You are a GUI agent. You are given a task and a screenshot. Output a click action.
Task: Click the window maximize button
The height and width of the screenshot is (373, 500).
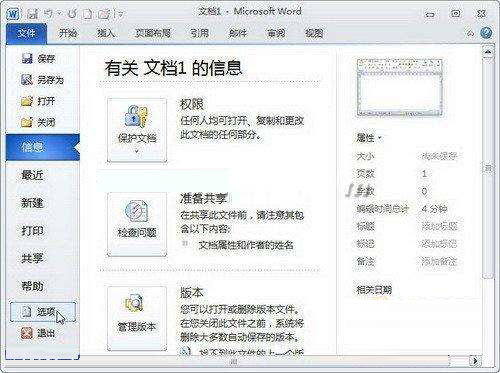point(456,14)
